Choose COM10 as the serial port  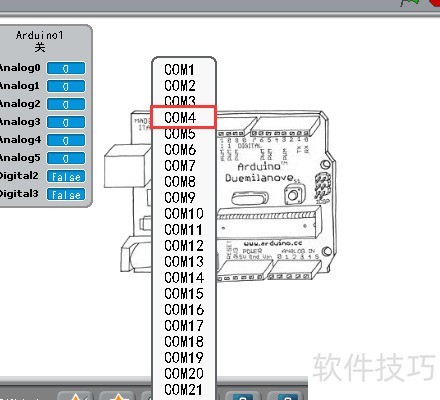[x=184, y=214]
